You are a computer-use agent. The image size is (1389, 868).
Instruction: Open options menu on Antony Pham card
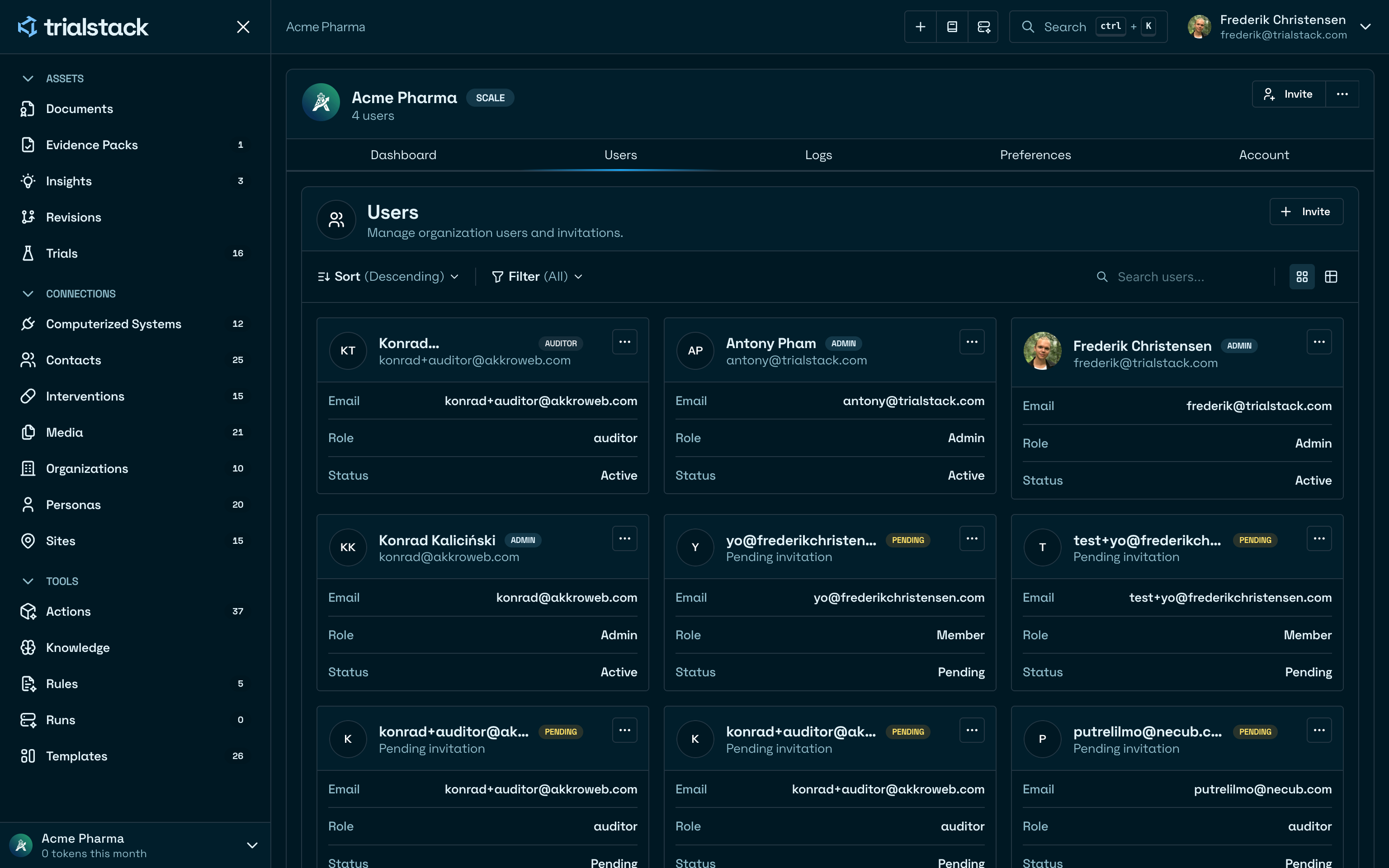pos(972,342)
